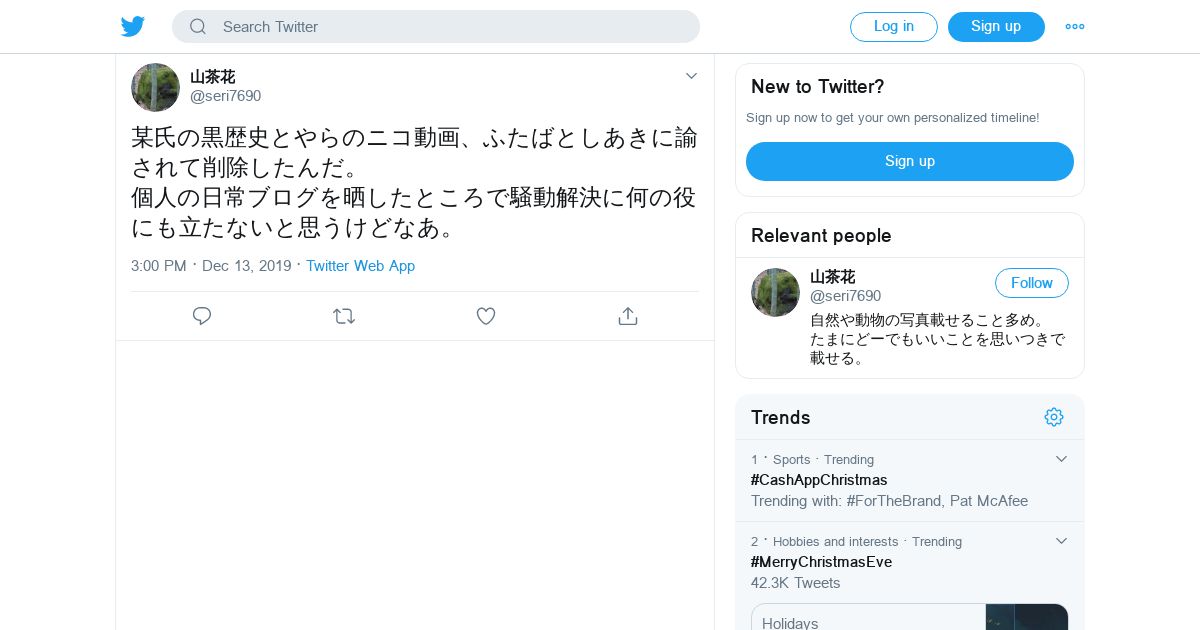
Task: Click Sign up in the top bar
Action: coord(996,27)
